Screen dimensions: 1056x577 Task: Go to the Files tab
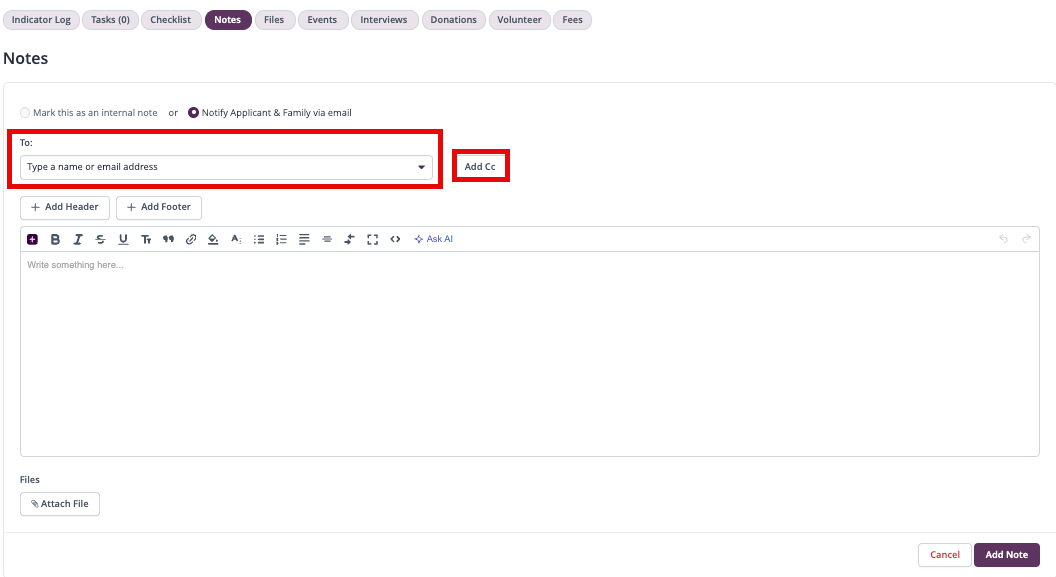[274, 20]
